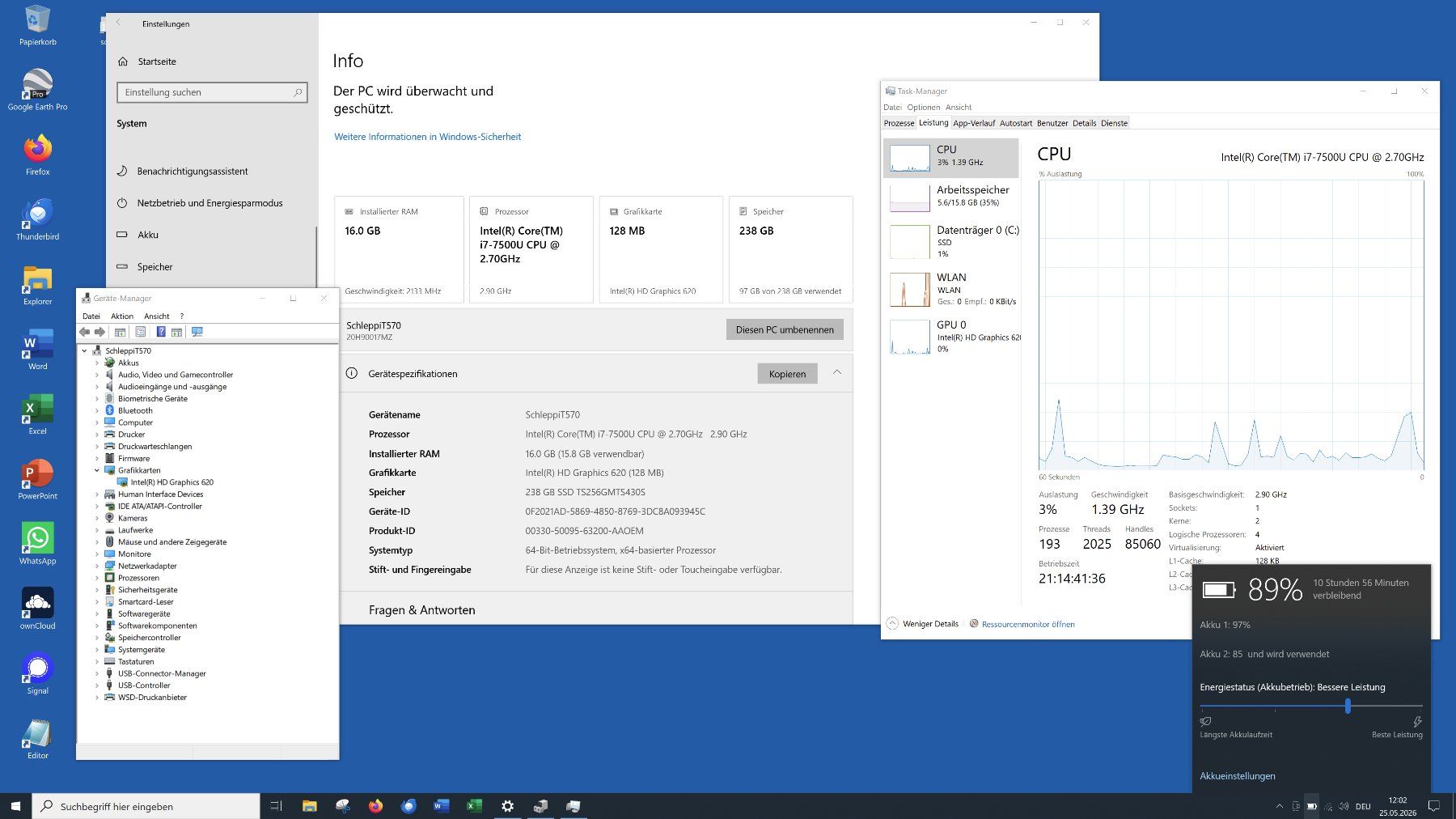This screenshot has height=819, width=1456.
Task: Collapse the Gerätespezifikationen section chevron
Action: tap(837, 372)
